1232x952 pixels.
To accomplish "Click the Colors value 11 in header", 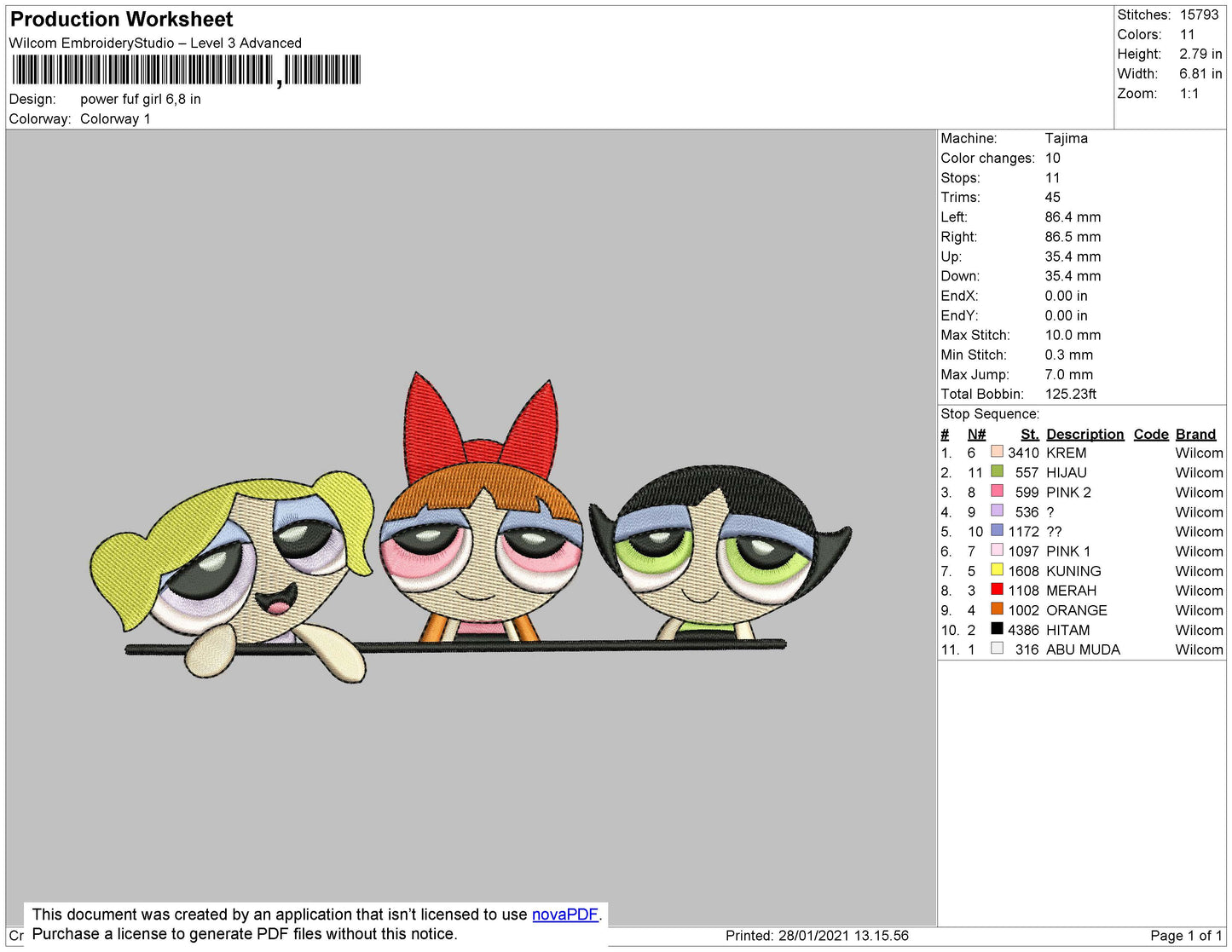I will [x=1188, y=34].
